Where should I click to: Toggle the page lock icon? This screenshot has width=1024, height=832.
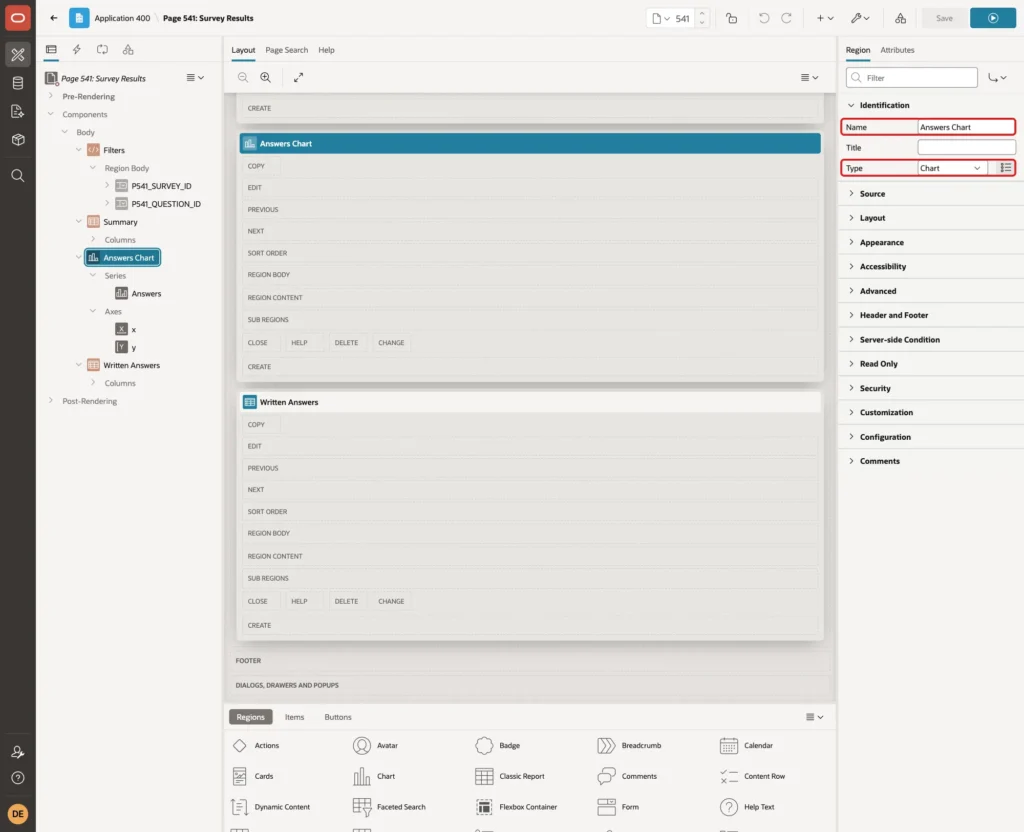click(x=731, y=18)
